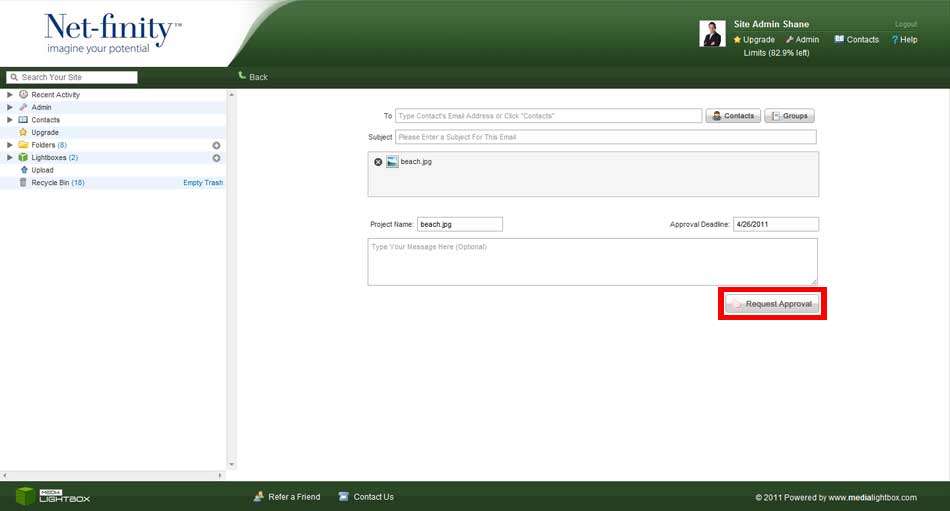Select Upgrade in the sidebar
950x511 pixels.
tap(44, 133)
